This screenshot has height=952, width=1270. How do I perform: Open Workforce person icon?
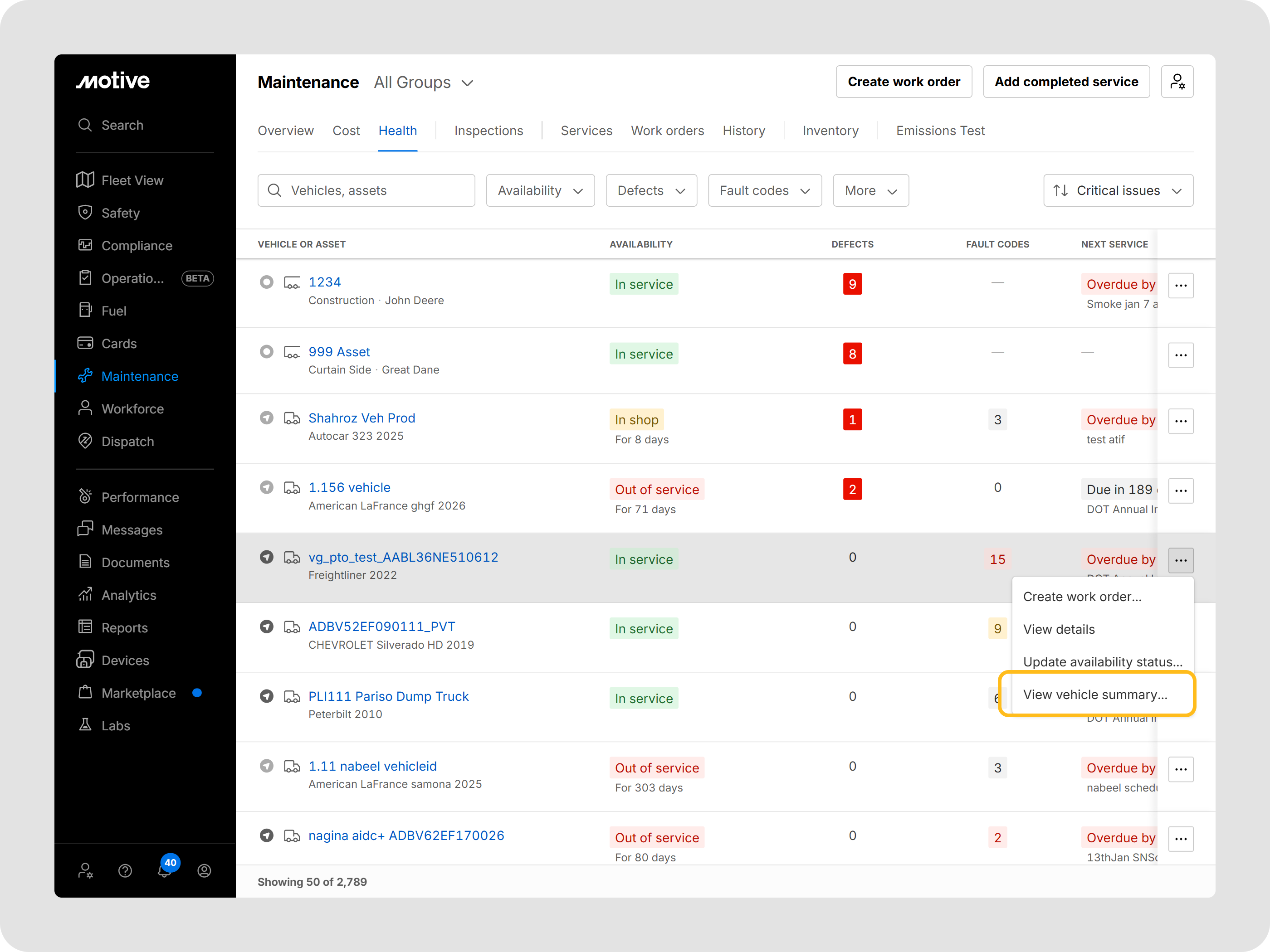(85, 408)
